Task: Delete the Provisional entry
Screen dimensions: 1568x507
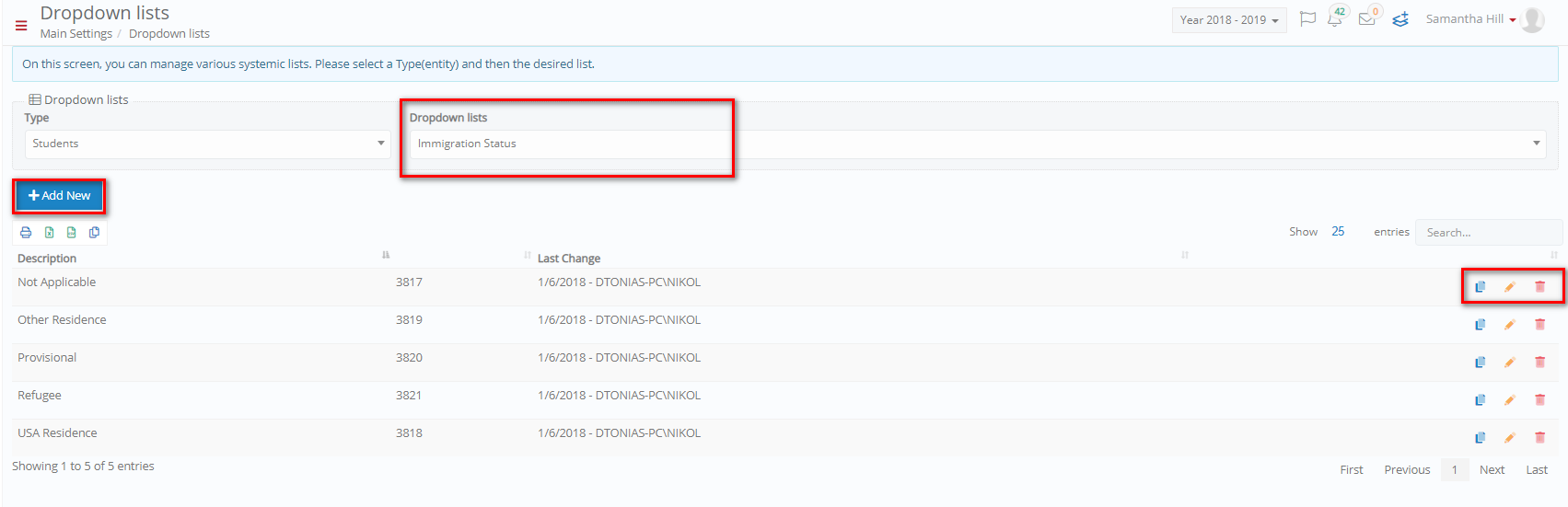Action: click(x=1539, y=363)
